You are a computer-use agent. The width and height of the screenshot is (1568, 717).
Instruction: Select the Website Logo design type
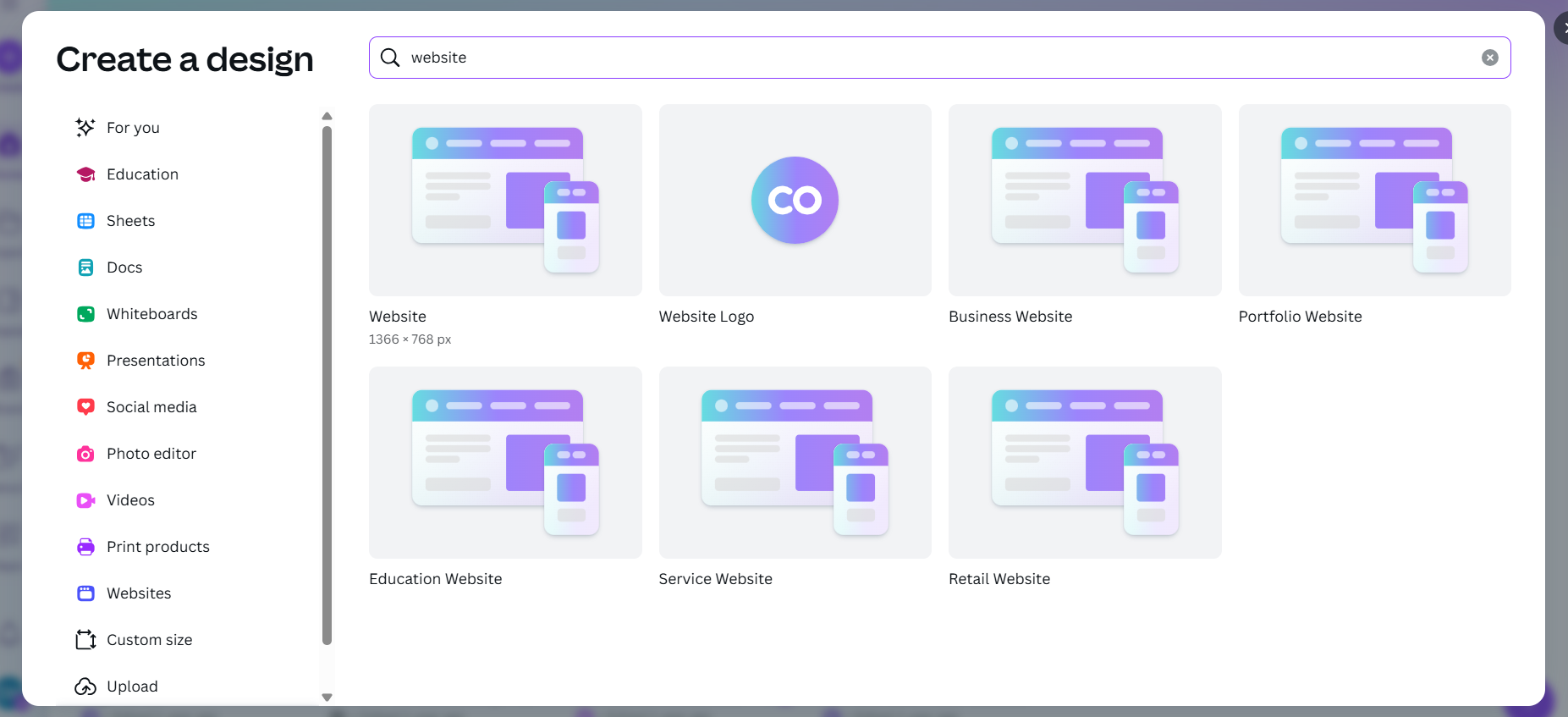(x=795, y=201)
